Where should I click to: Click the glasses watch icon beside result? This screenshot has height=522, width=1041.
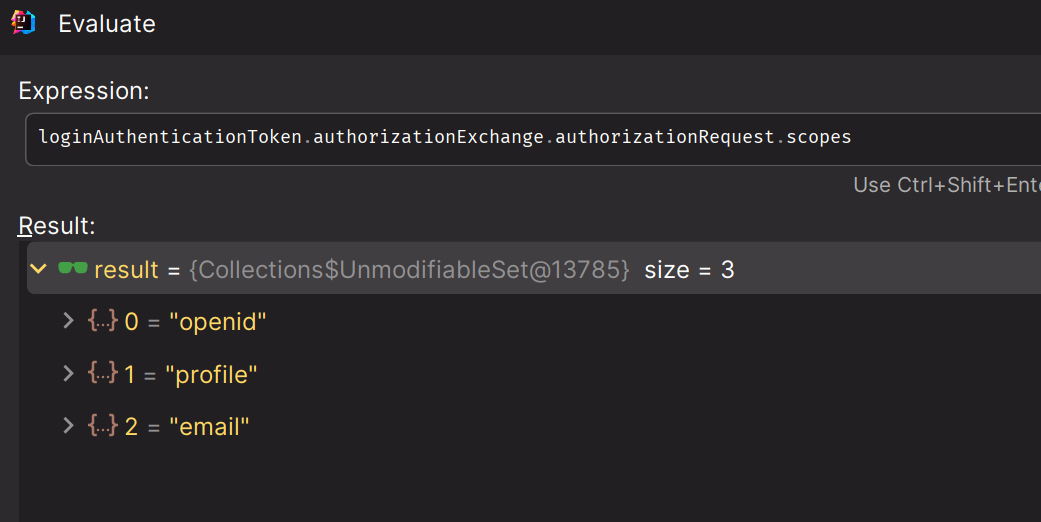(73, 268)
